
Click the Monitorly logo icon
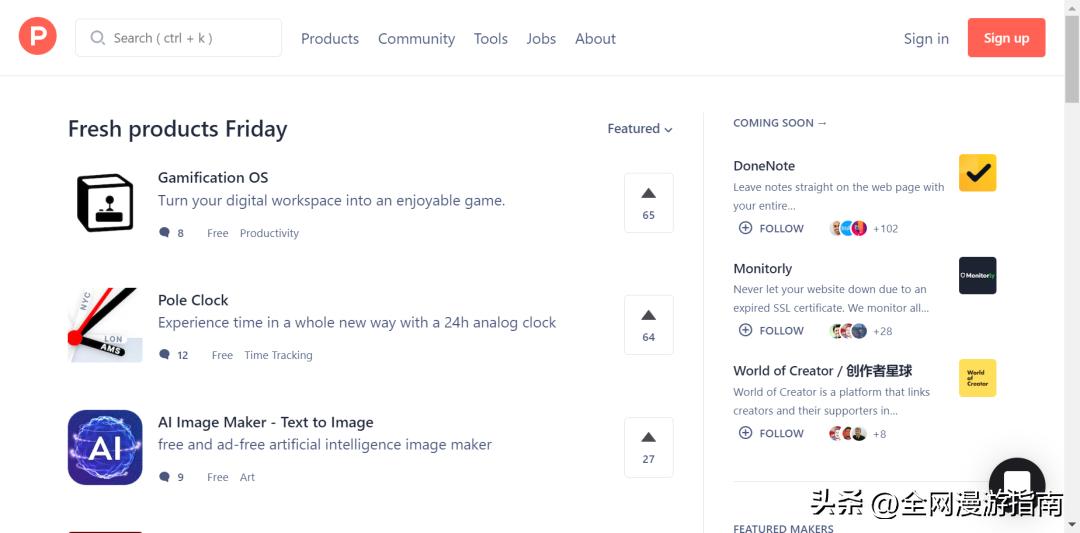977,276
